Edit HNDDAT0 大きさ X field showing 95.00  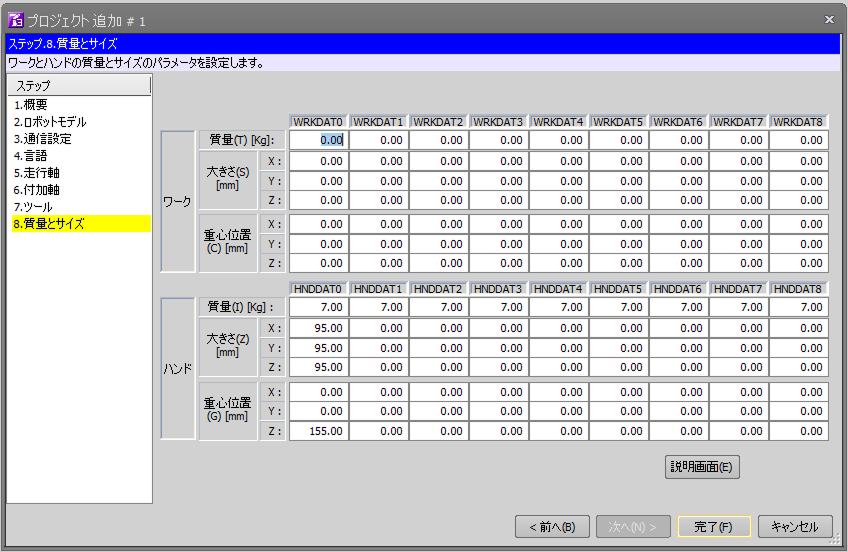[319, 328]
